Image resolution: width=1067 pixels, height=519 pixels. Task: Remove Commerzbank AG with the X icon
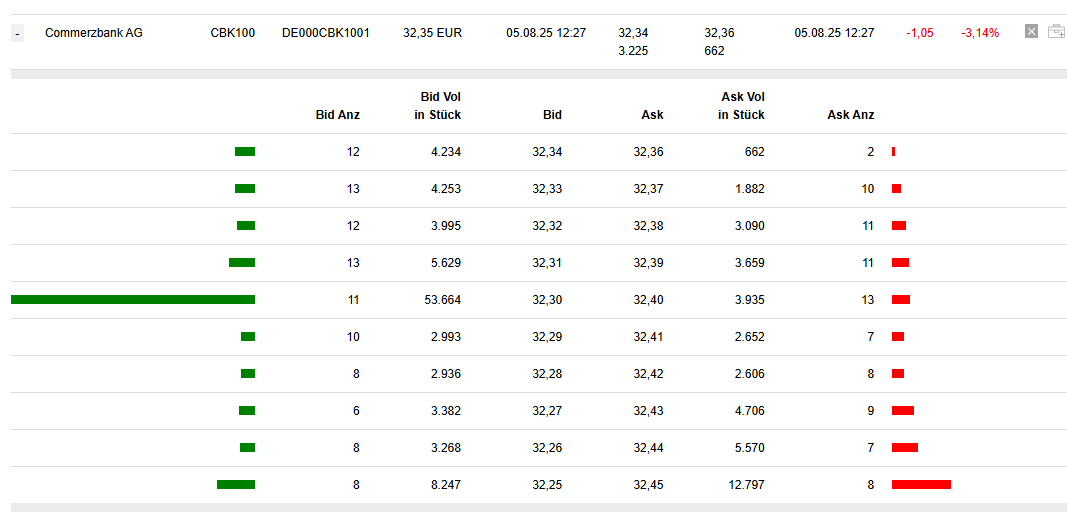pos(1031,32)
